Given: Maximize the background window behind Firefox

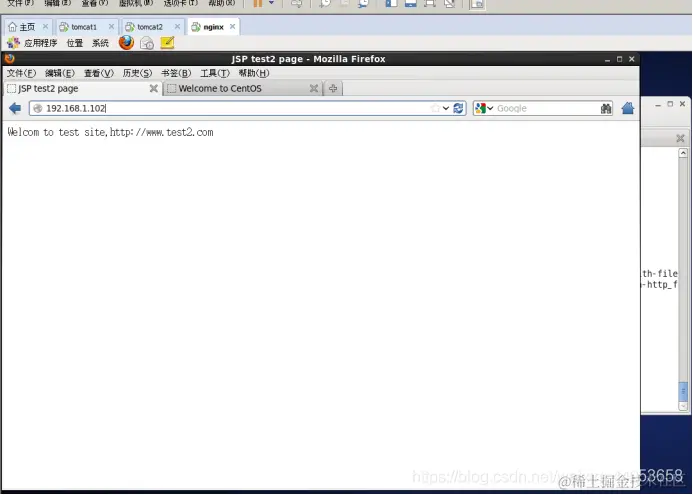Looking at the screenshot, I should (x=670, y=104).
